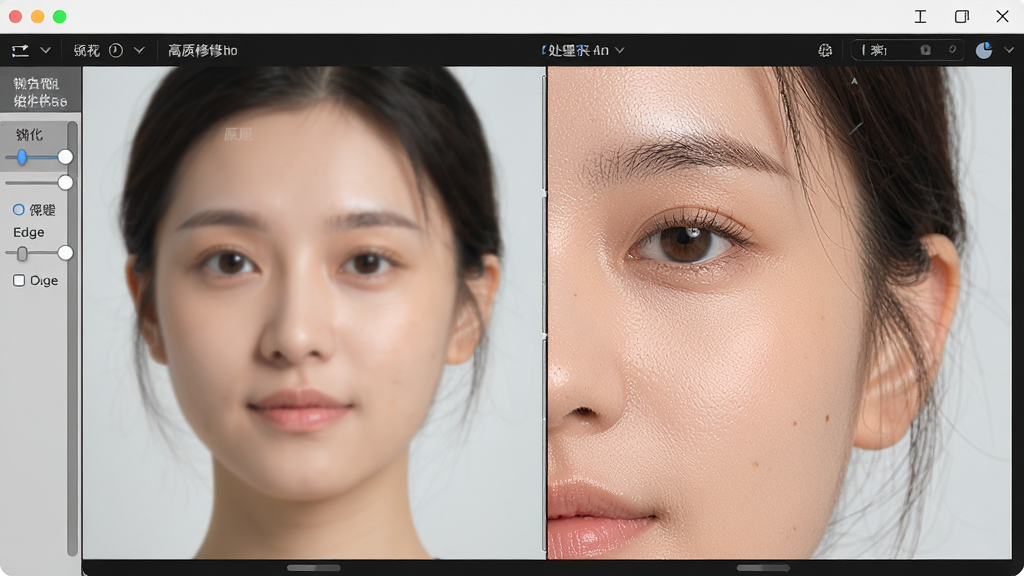Click inside the rounded search field
This screenshot has height=576, width=1024.
pyautogui.click(x=907, y=50)
